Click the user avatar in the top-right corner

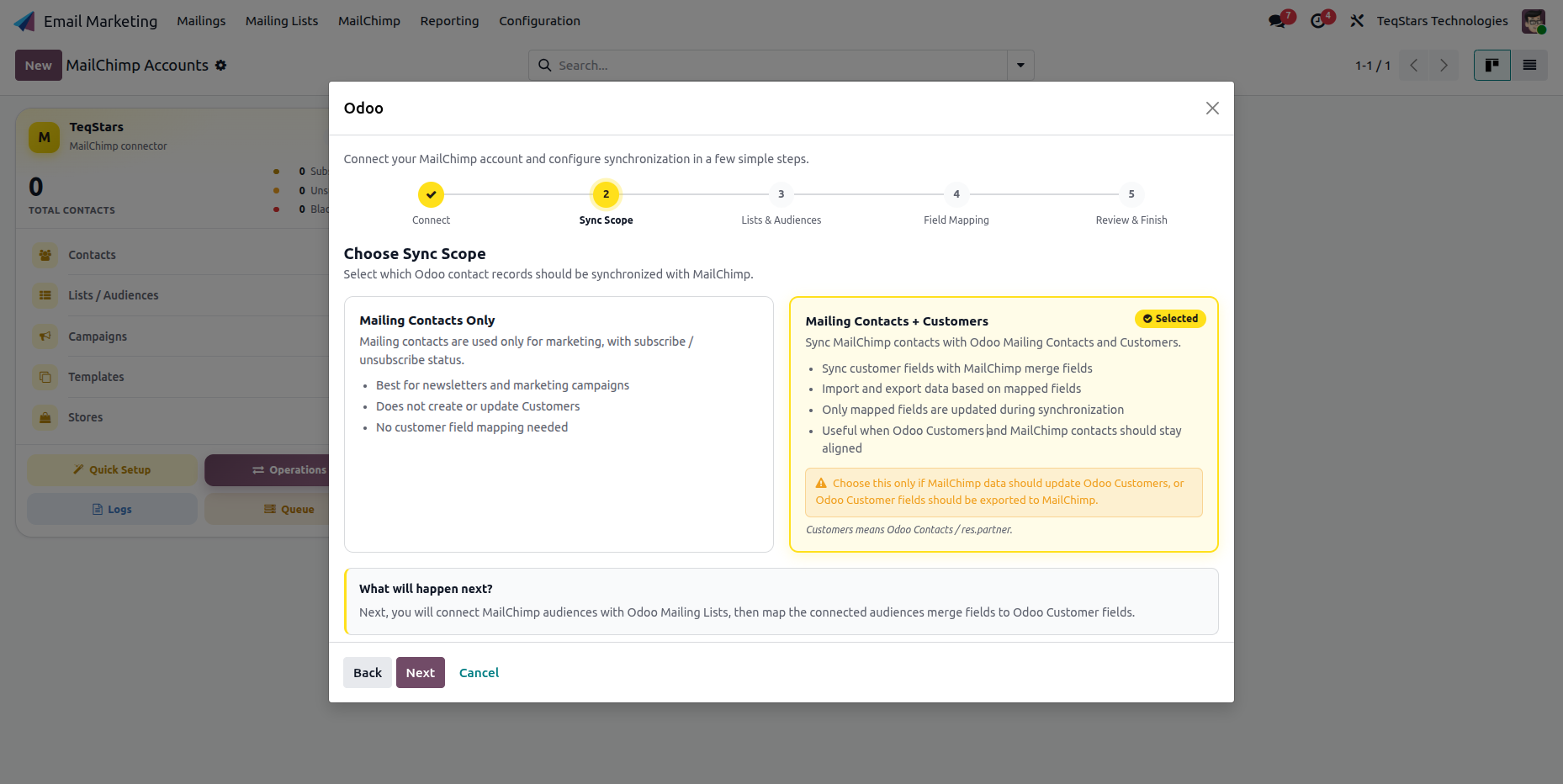coord(1534,21)
